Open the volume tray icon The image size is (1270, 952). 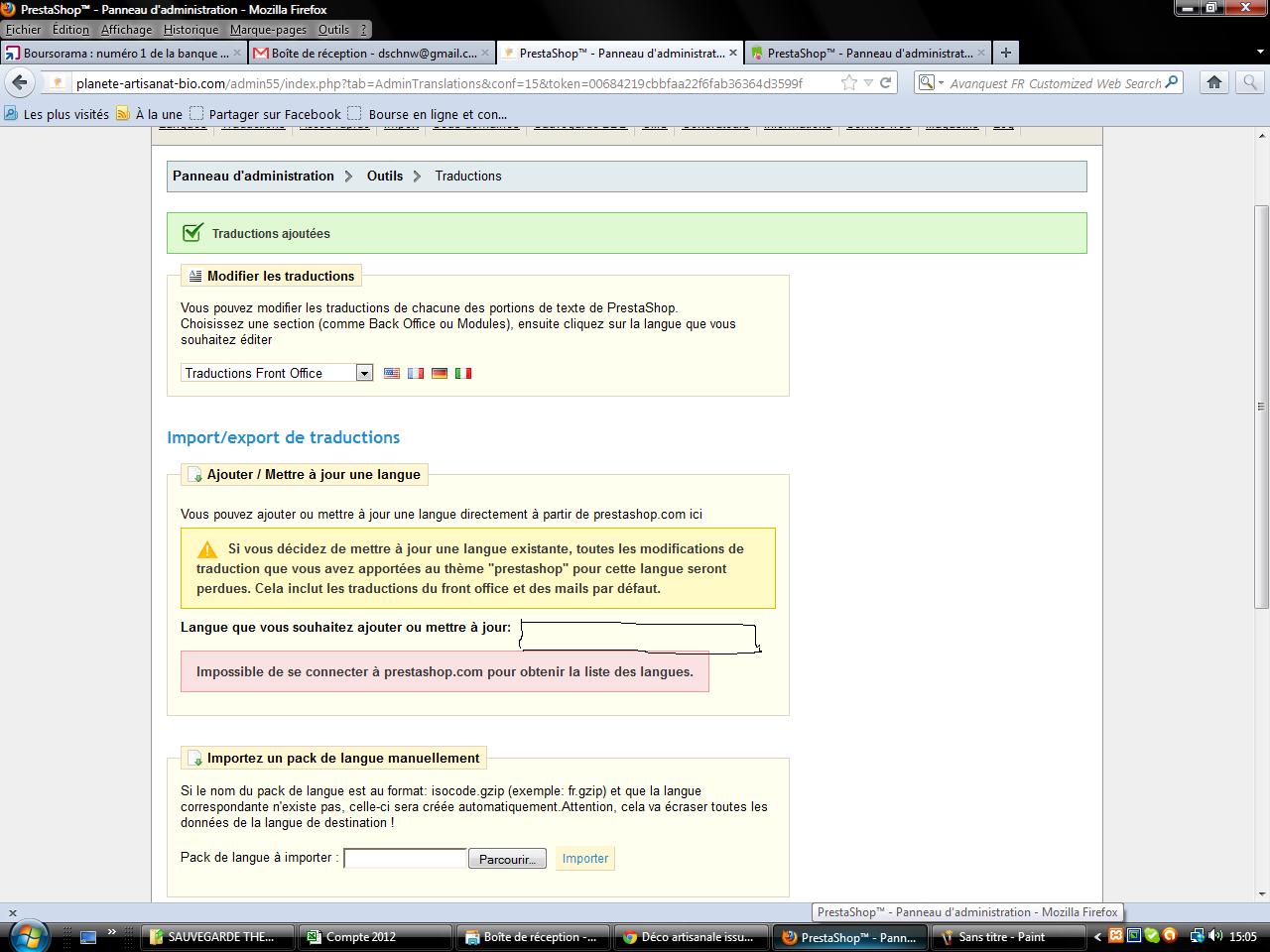1215,936
